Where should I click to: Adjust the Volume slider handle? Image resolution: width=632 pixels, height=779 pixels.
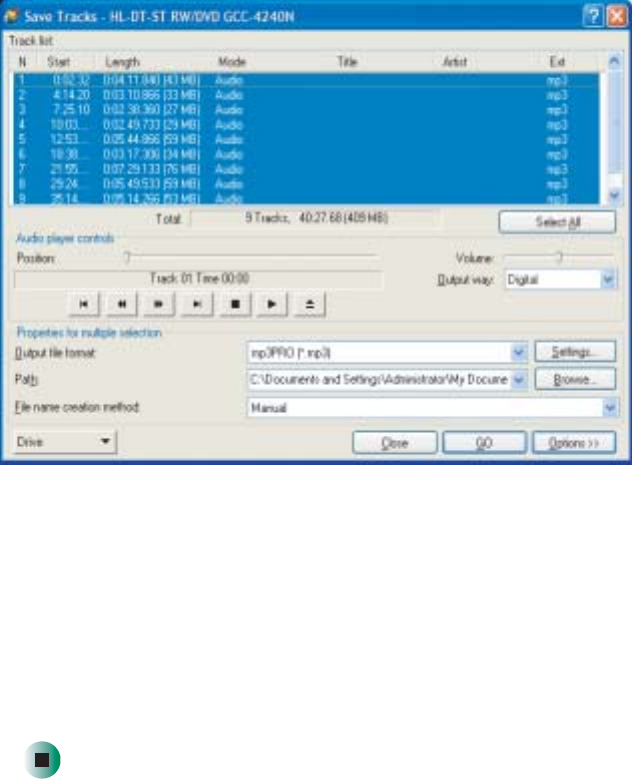559,257
